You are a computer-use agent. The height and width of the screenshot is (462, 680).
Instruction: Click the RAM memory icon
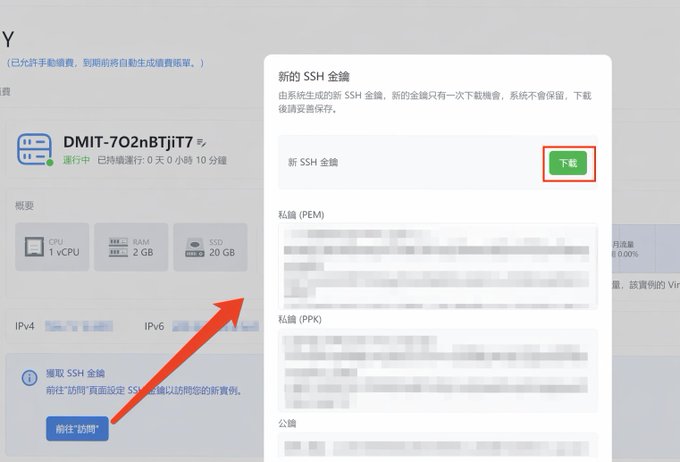[118, 247]
